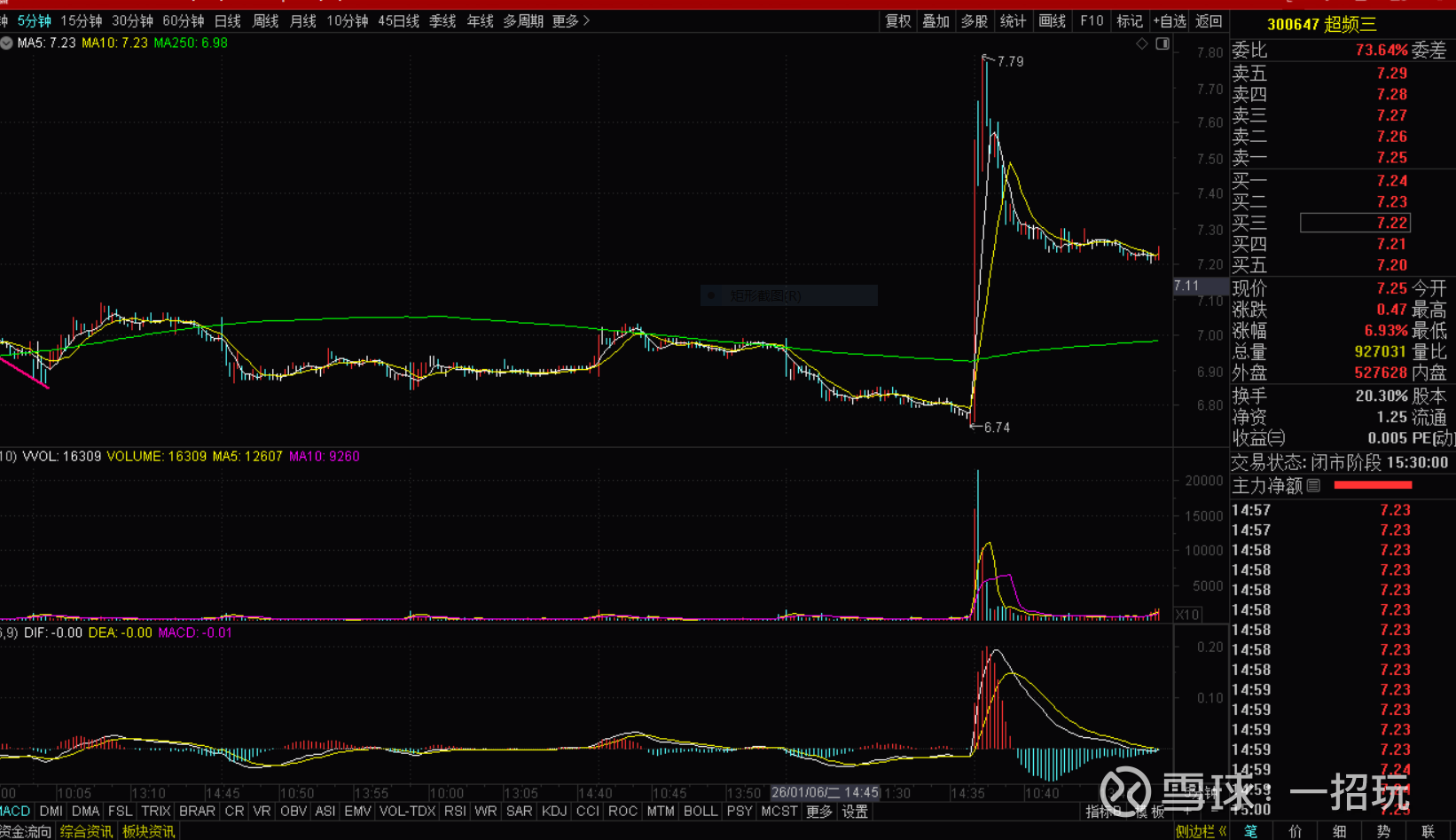Viewport: 1456px width, 840px height.
Task: Select the VOL-TDX indicator tab
Action: (408, 812)
